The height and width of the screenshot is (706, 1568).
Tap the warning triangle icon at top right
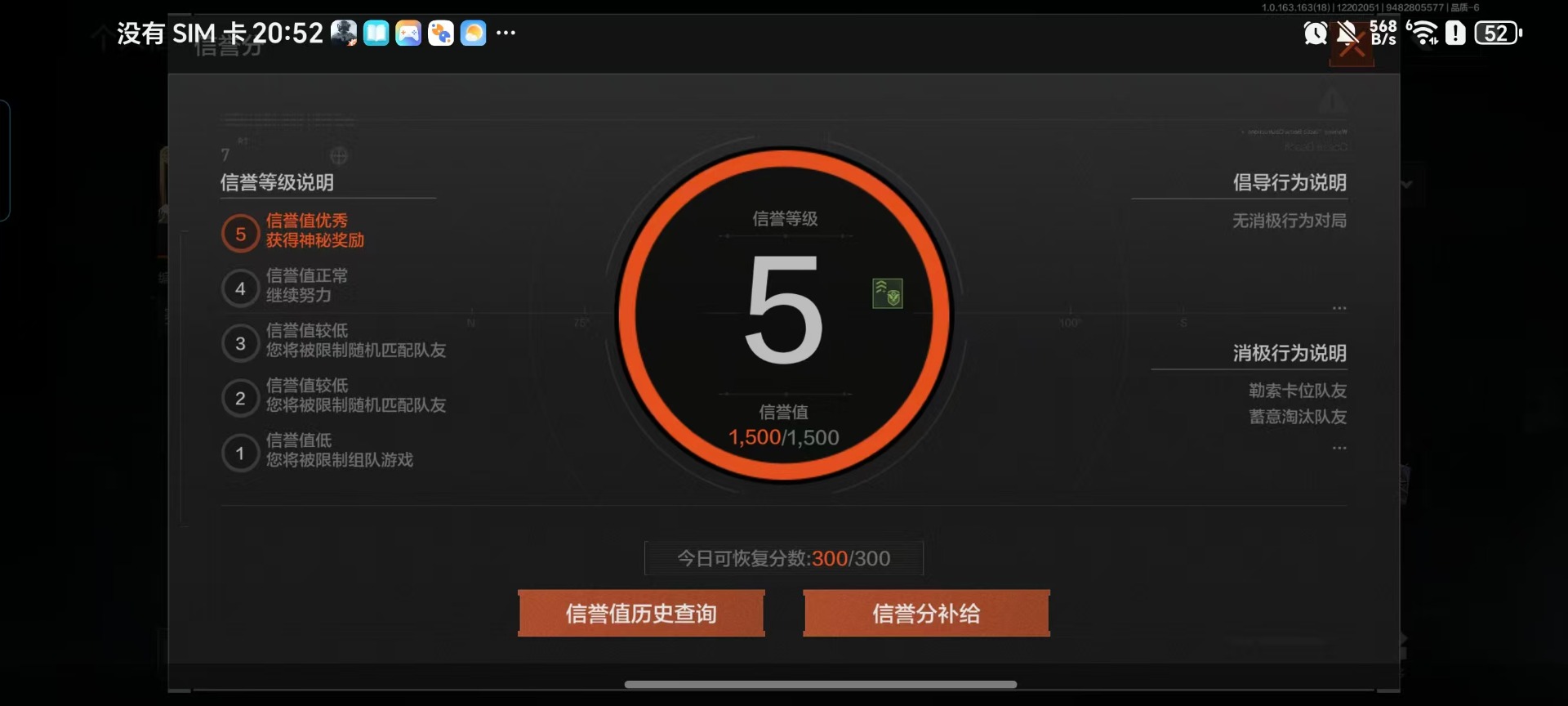pyautogui.click(x=1332, y=101)
